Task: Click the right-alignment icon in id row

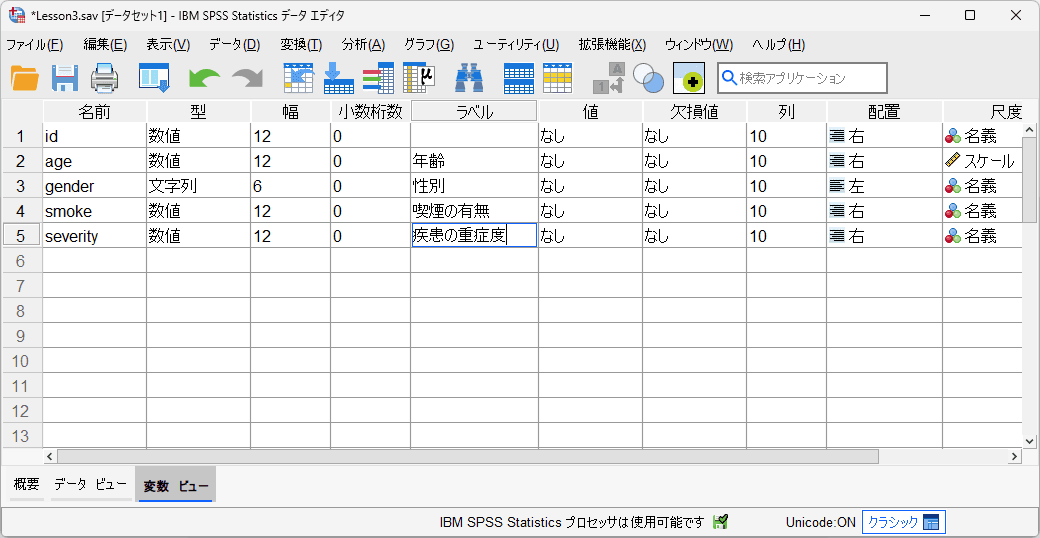Action: 836,136
